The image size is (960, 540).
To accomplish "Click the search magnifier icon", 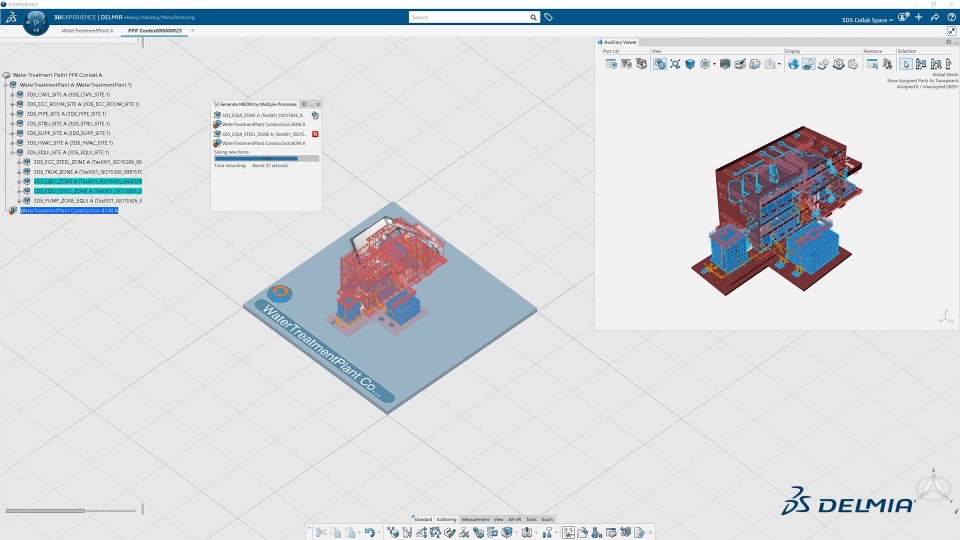I will 533,17.
